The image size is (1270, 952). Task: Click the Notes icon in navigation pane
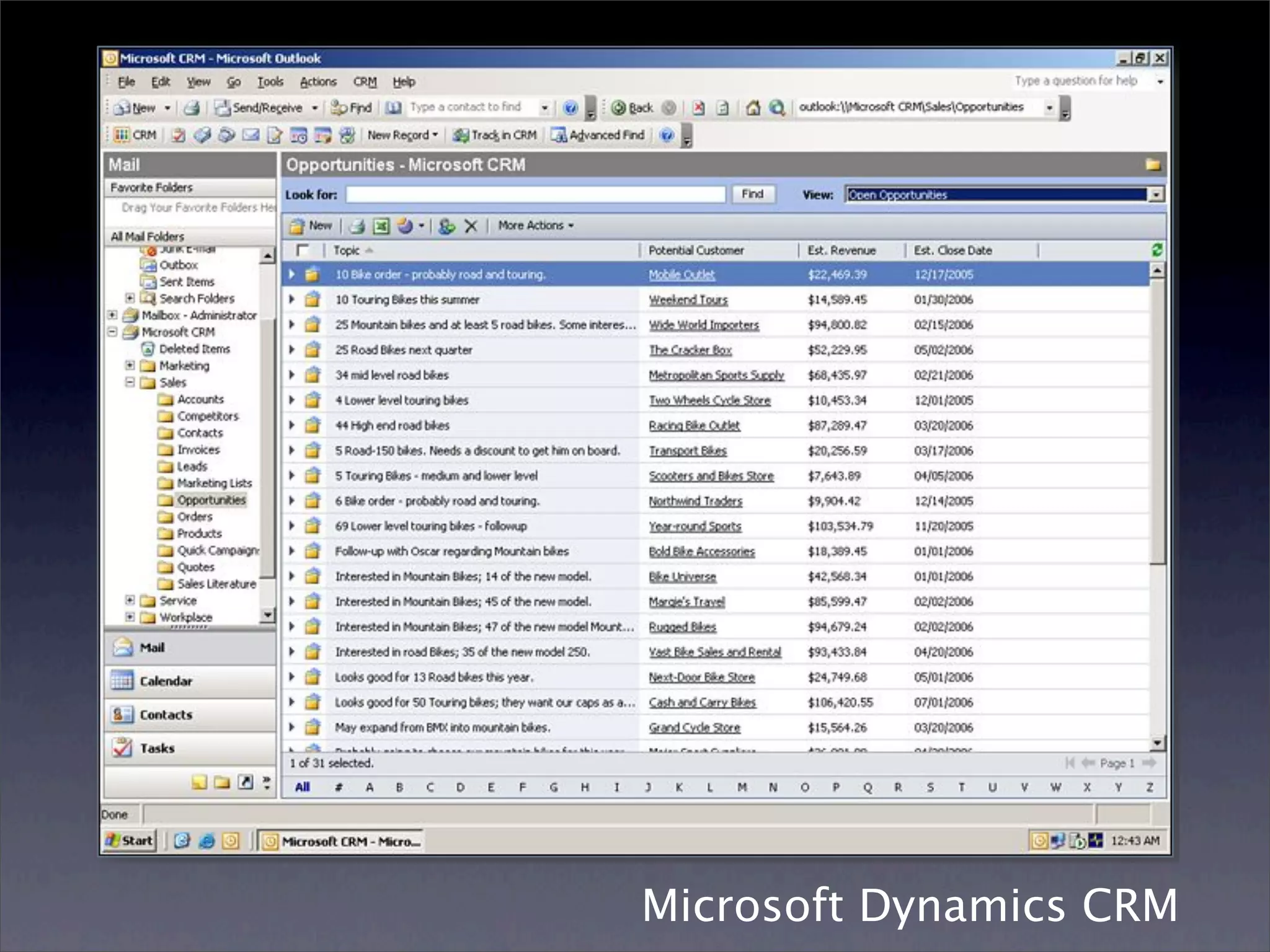coord(199,782)
